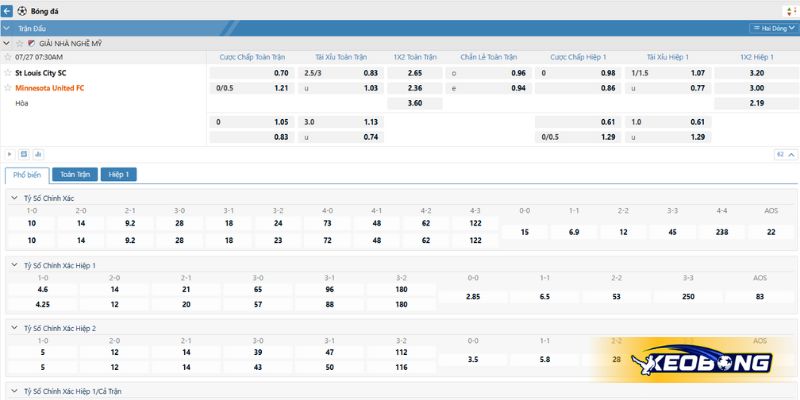Favorite the Giải Nhà Nghề Mỹ league star
The image size is (800, 400).
19,44
